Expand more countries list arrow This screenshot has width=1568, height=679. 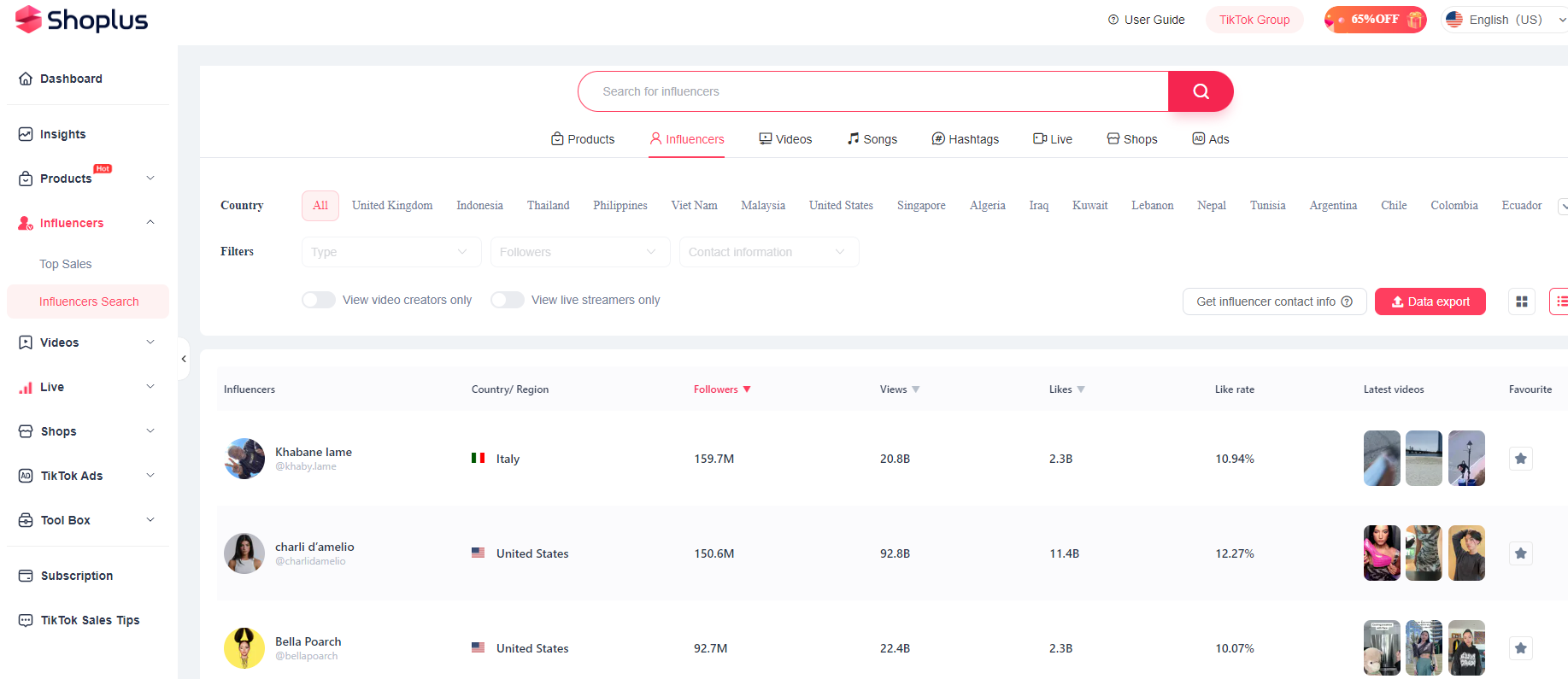[1563, 206]
